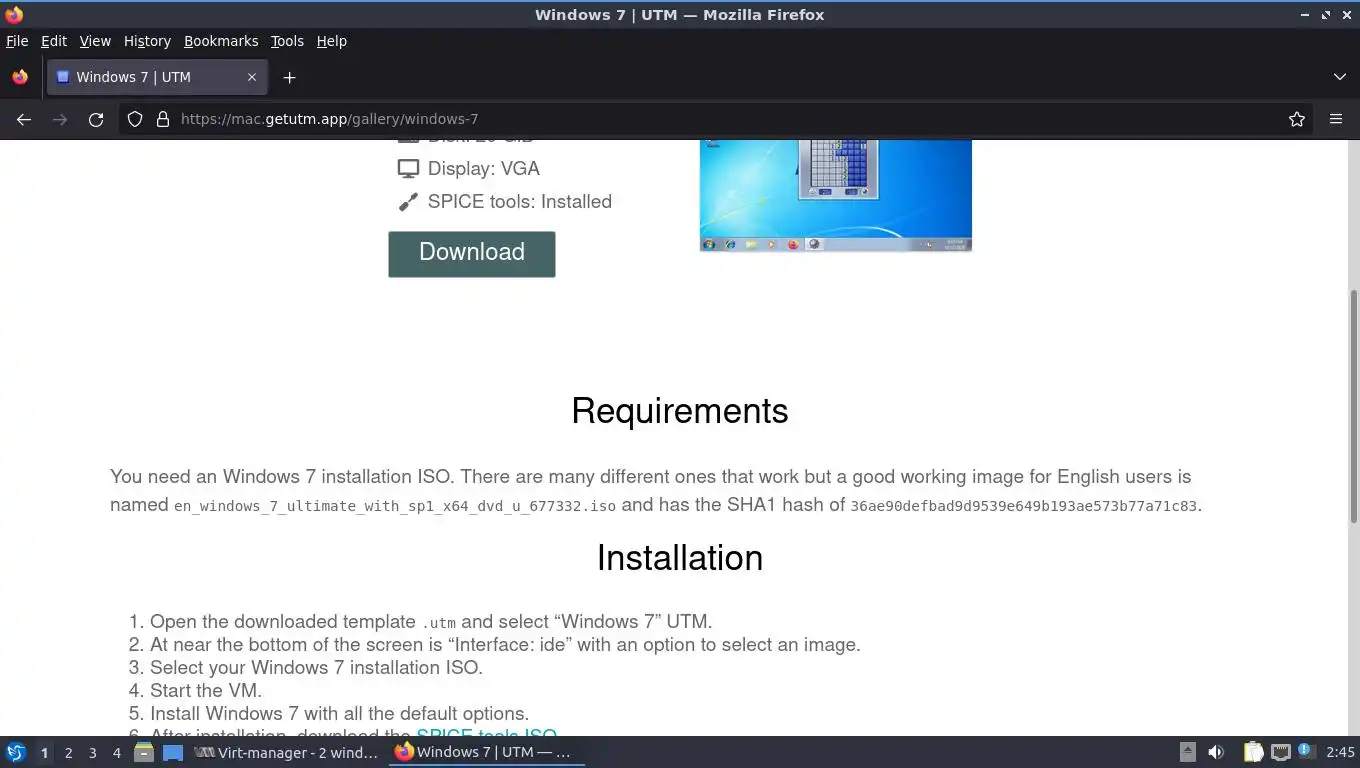Open the File menu
The height and width of the screenshot is (768, 1360).
[17, 41]
